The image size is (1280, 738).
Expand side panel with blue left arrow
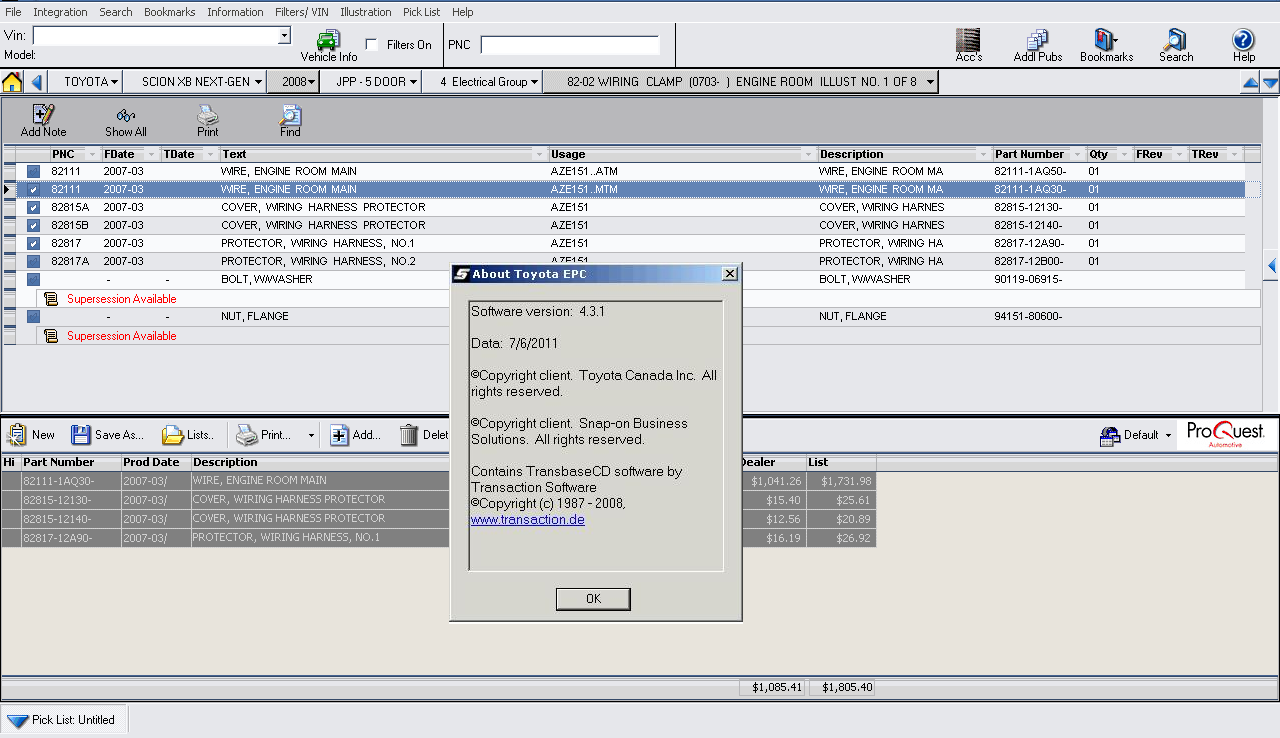[x=1272, y=266]
